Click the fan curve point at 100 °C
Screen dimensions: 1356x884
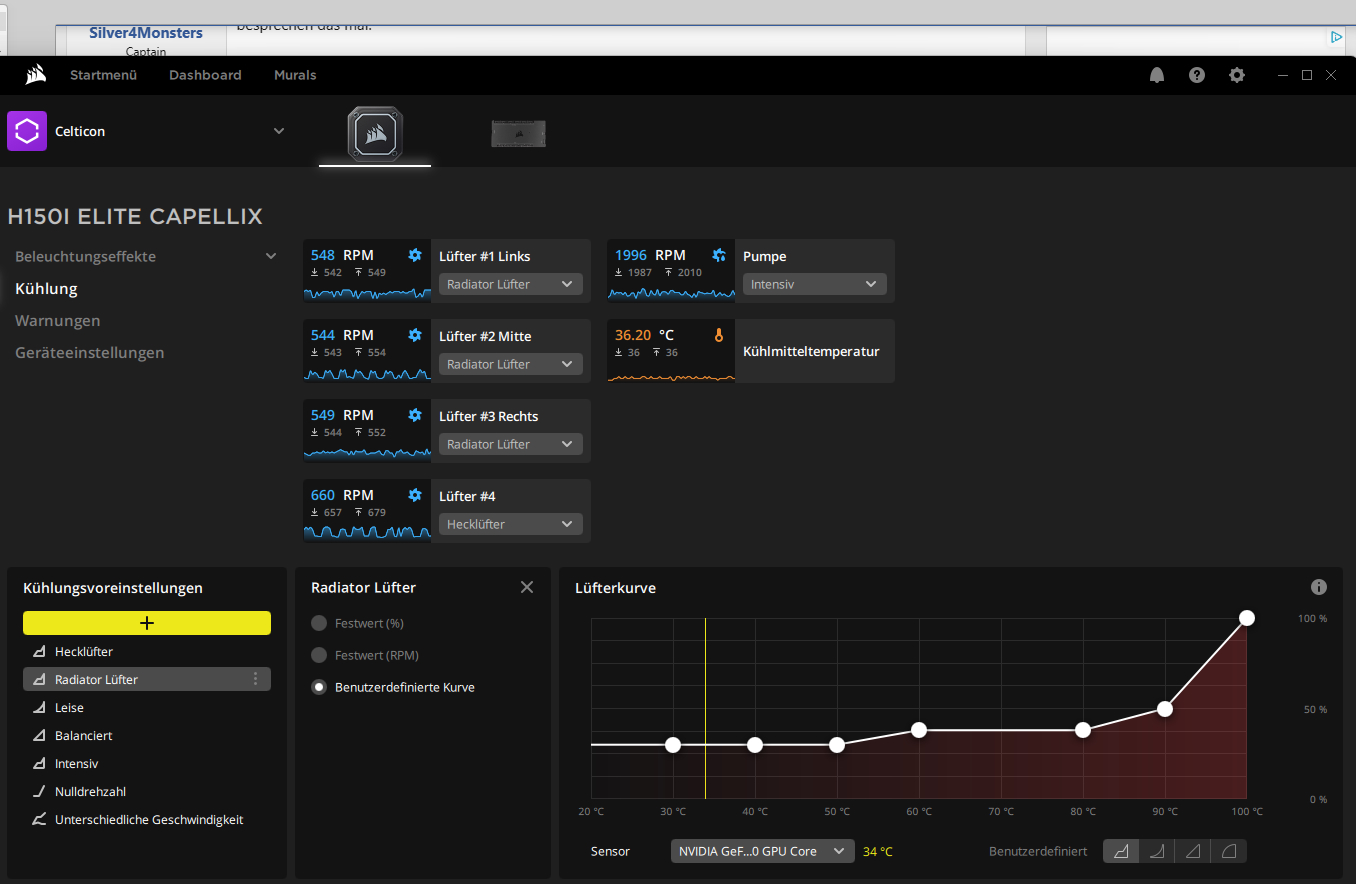[x=1247, y=618]
